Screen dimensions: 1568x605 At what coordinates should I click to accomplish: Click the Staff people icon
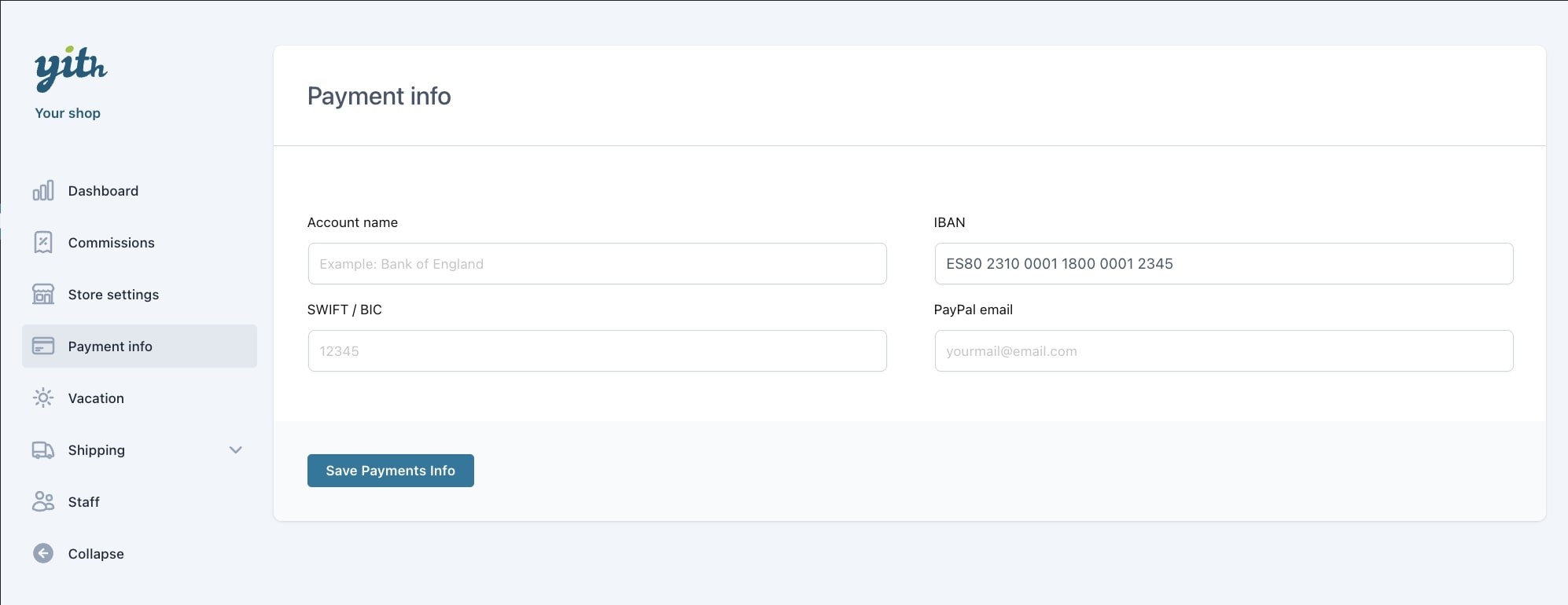[x=43, y=502]
